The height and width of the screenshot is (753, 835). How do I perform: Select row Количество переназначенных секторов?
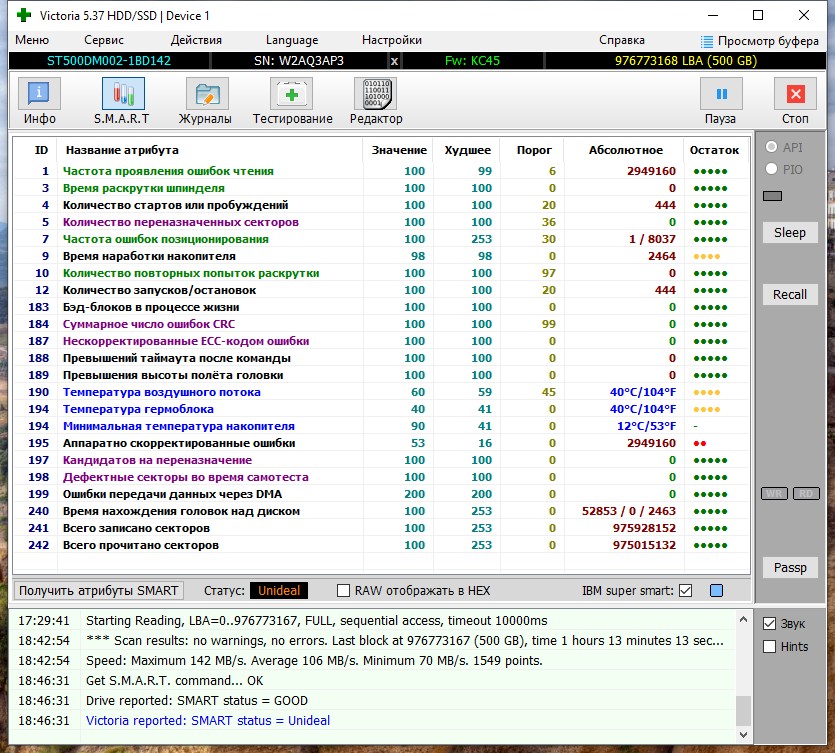point(381,222)
